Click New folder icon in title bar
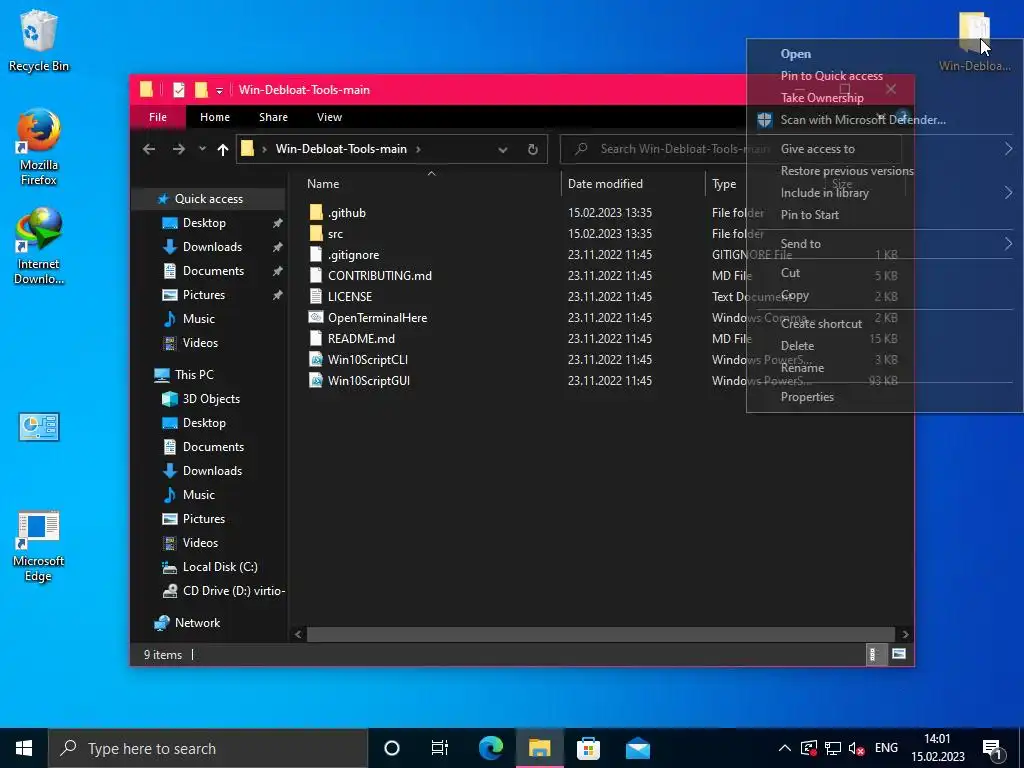The width and height of the screenshot is (1024, 768). pos(201,90)
